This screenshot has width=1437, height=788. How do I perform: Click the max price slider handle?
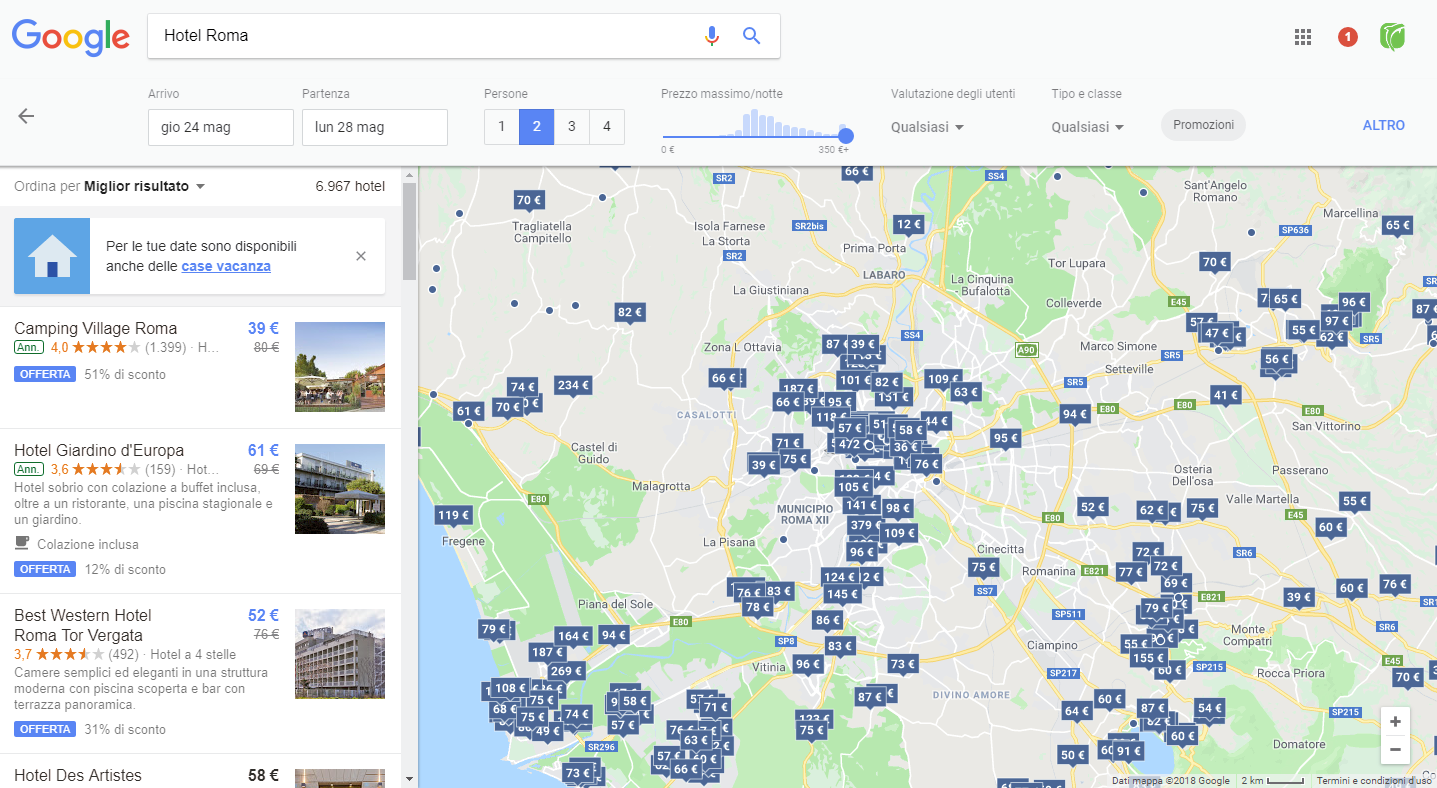846,136
